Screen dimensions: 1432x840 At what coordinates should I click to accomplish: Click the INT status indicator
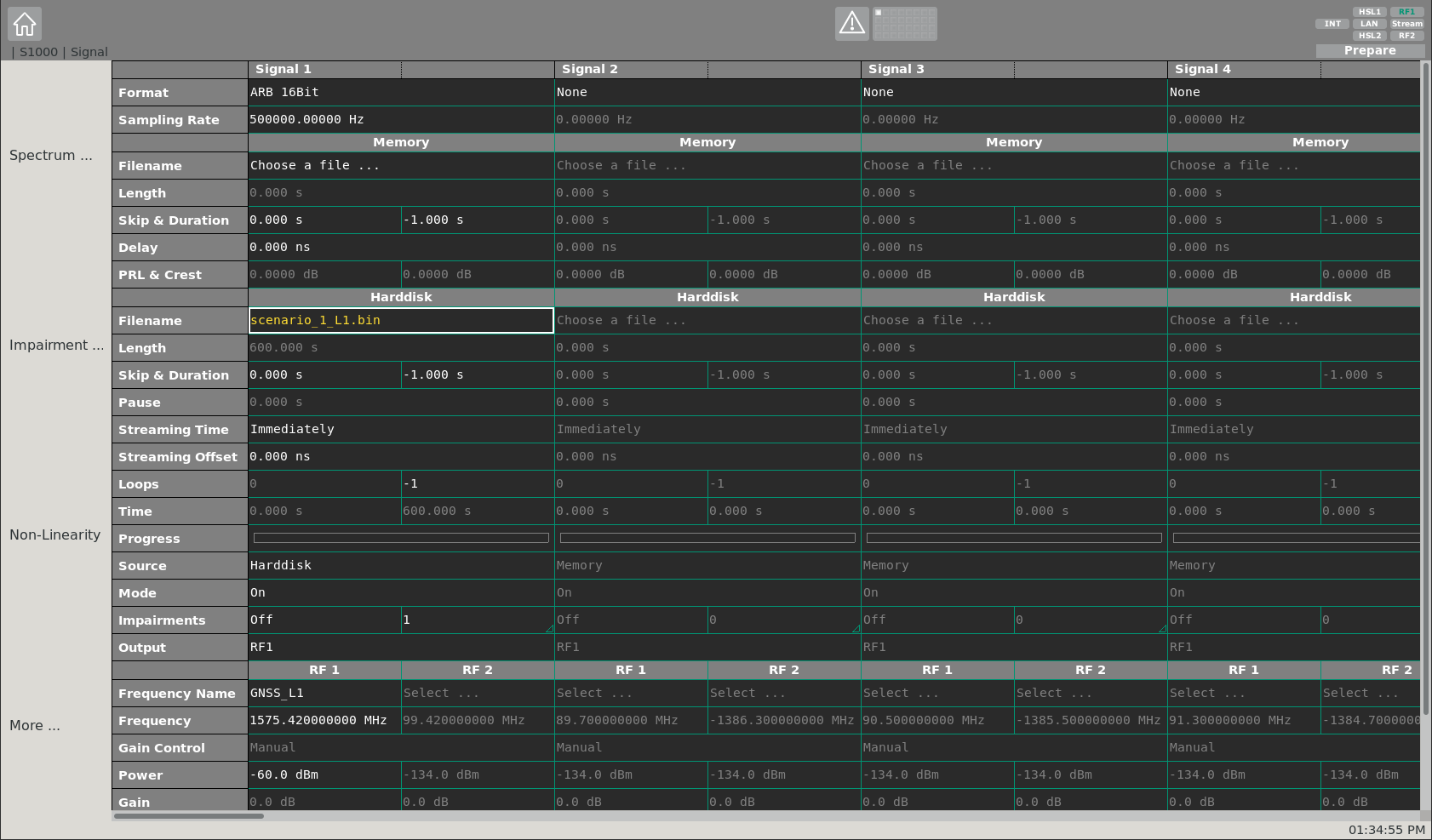1332,24
